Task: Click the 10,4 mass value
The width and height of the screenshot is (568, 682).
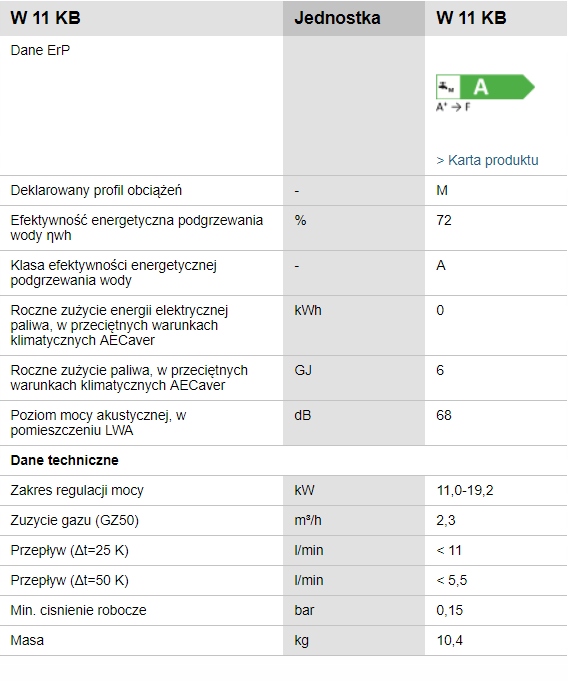Action: [x=449, y=640]
